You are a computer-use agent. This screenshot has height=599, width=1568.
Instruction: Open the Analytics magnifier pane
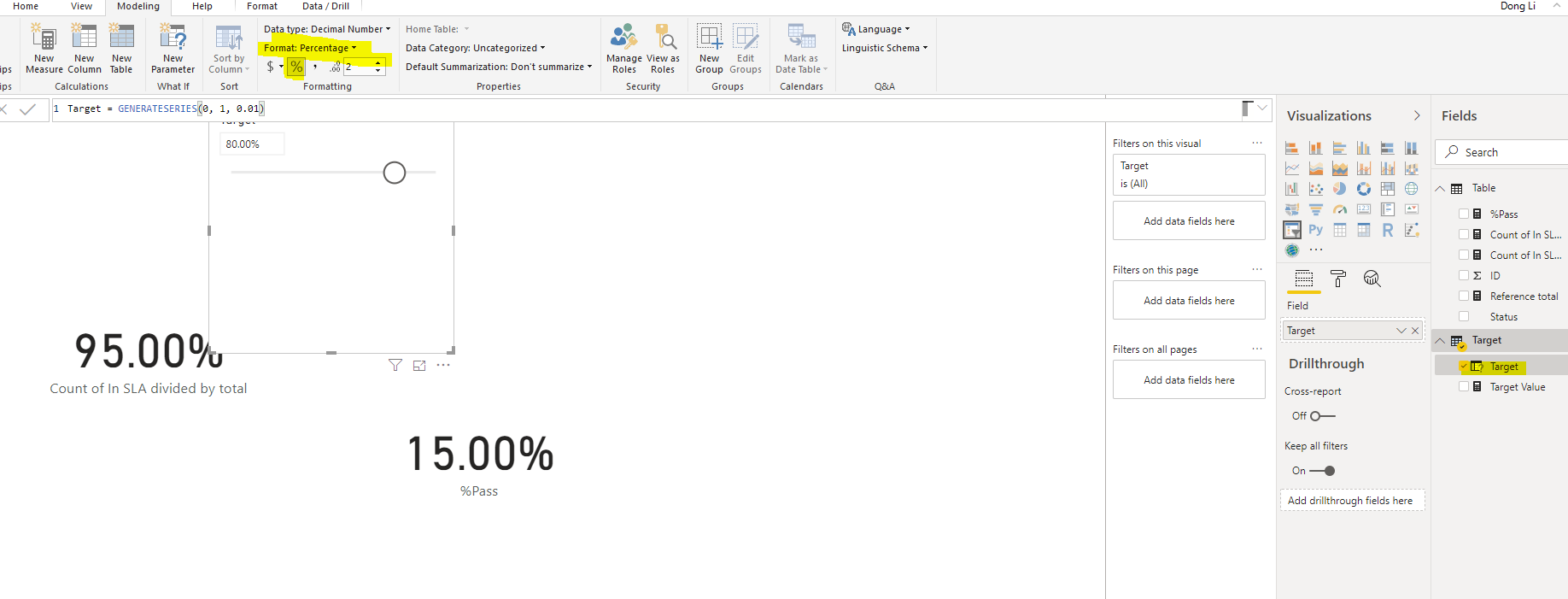point(1372,279)
